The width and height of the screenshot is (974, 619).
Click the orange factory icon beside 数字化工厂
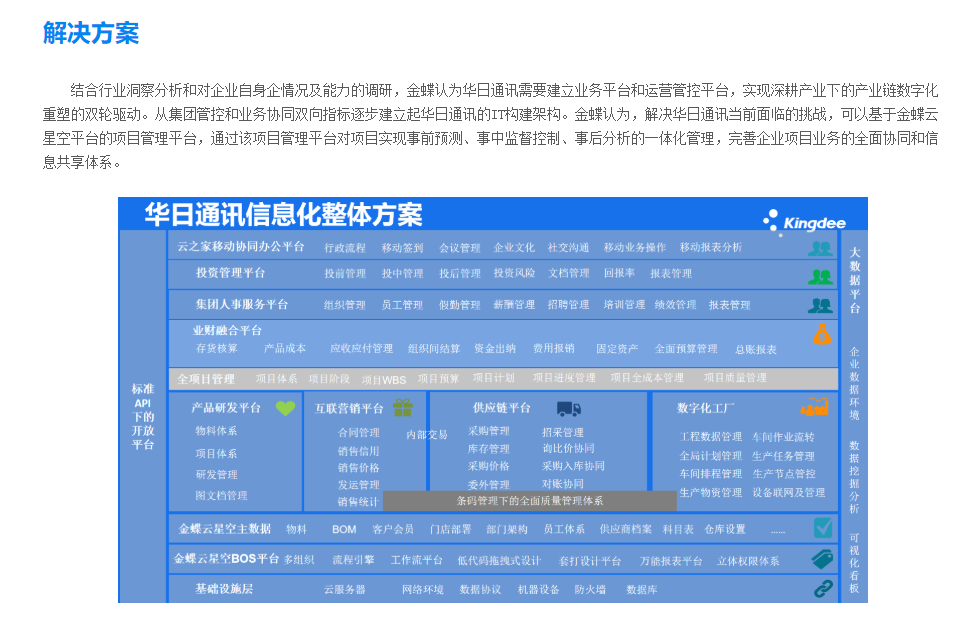point(814,407)
